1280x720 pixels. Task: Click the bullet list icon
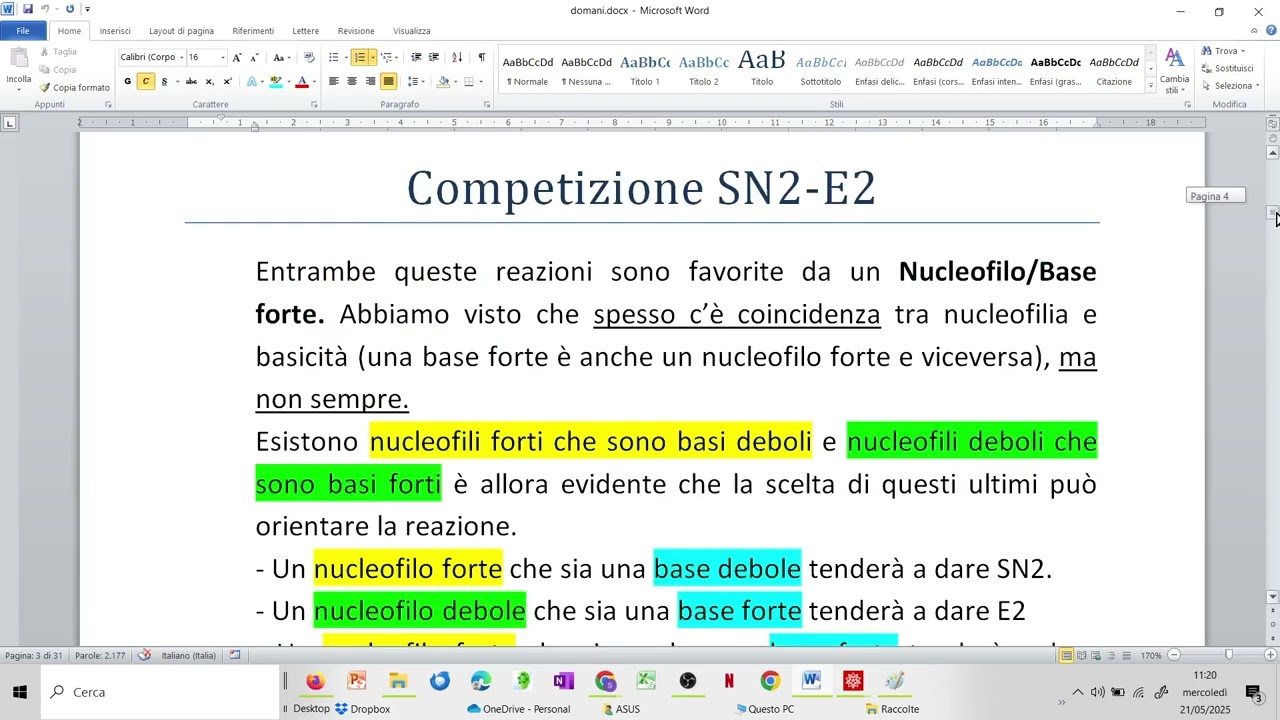333,57
